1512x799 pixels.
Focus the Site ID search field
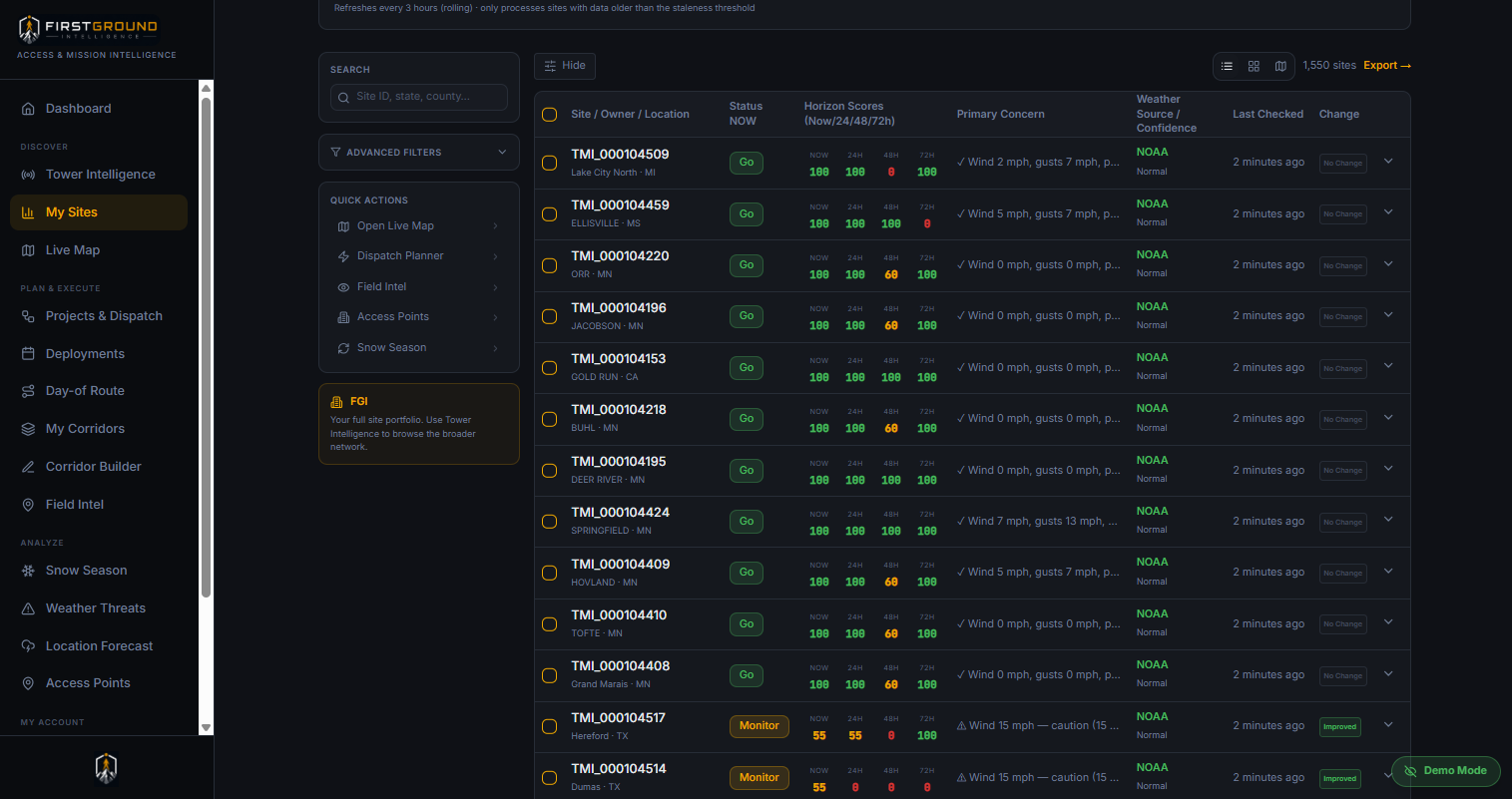pyautogui.click(x=419, y=97)
